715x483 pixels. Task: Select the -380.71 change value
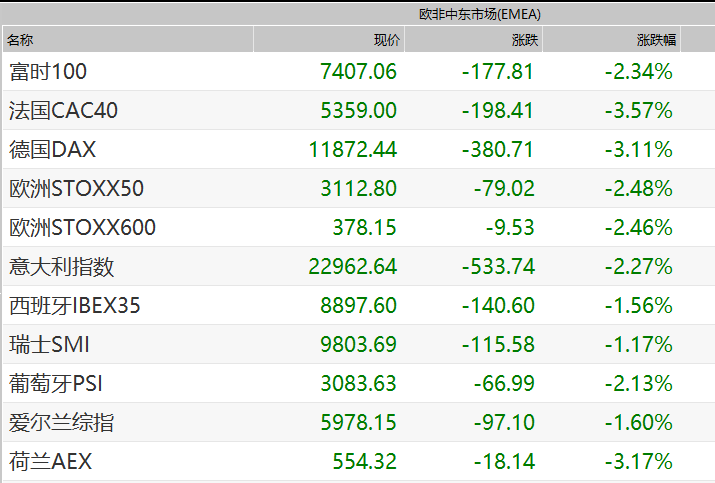(x=497, y=149)
